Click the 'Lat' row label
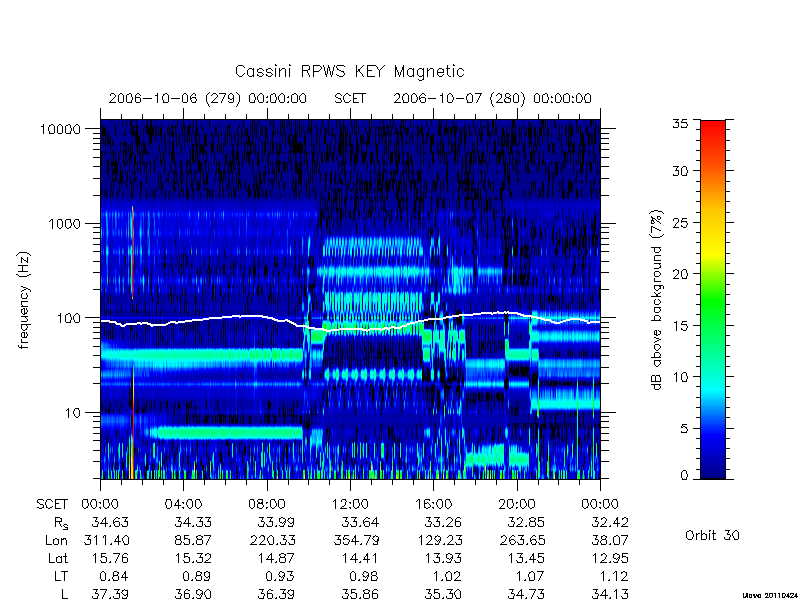 58,558
